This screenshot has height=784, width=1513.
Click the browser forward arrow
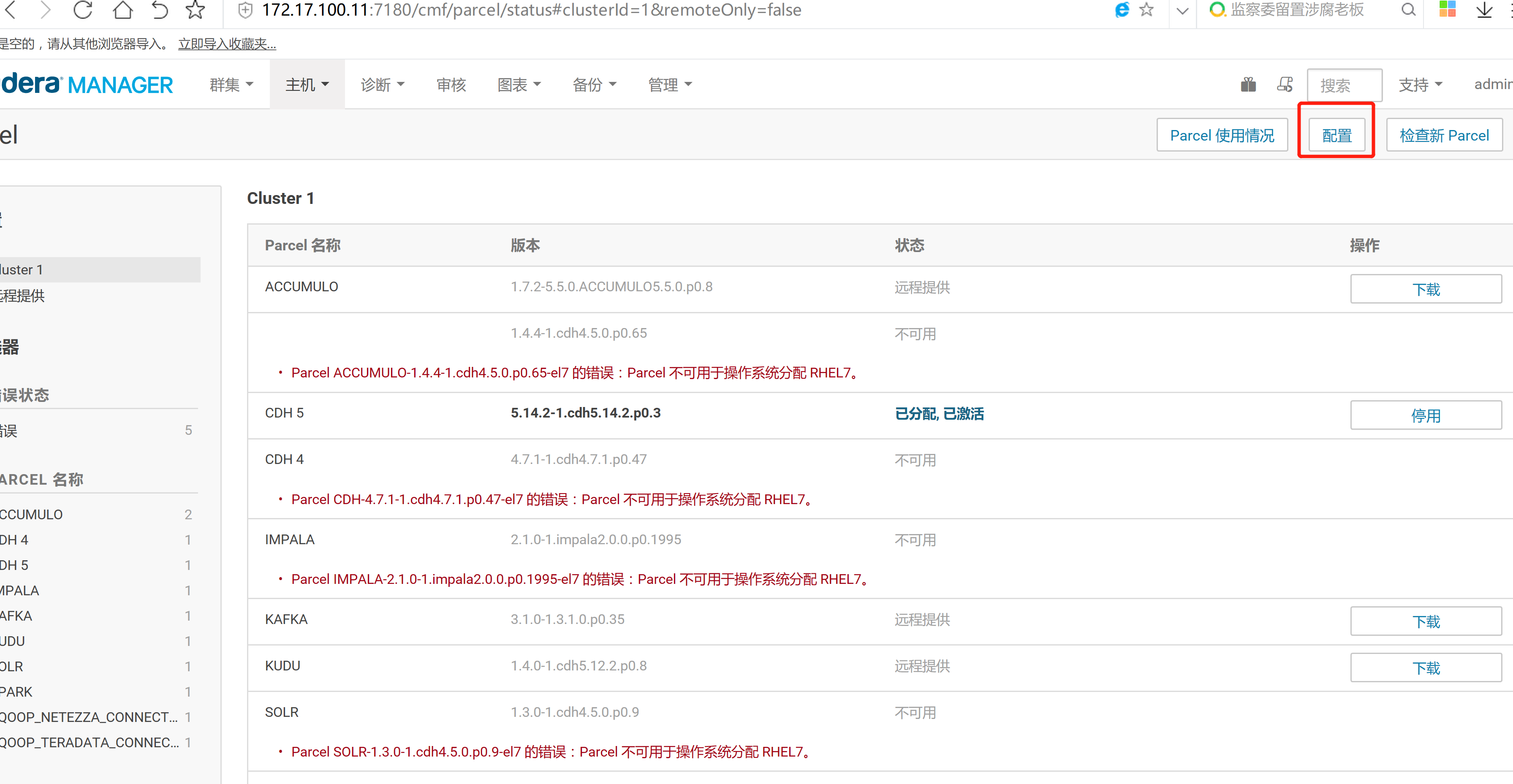45,9
